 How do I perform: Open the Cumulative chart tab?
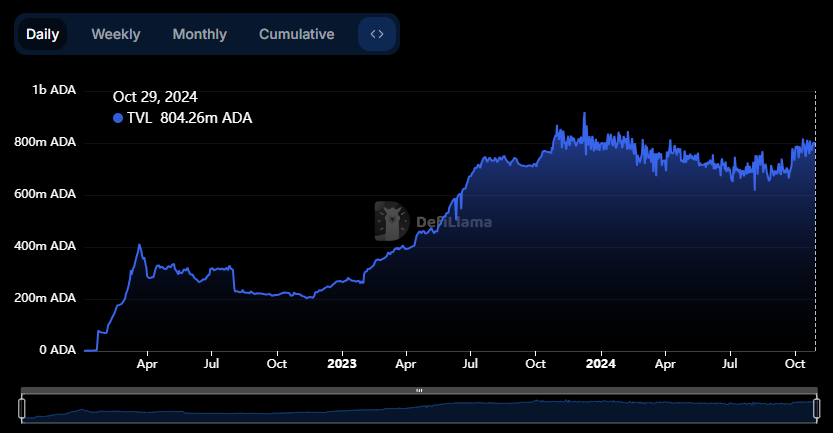click(296, 34)
